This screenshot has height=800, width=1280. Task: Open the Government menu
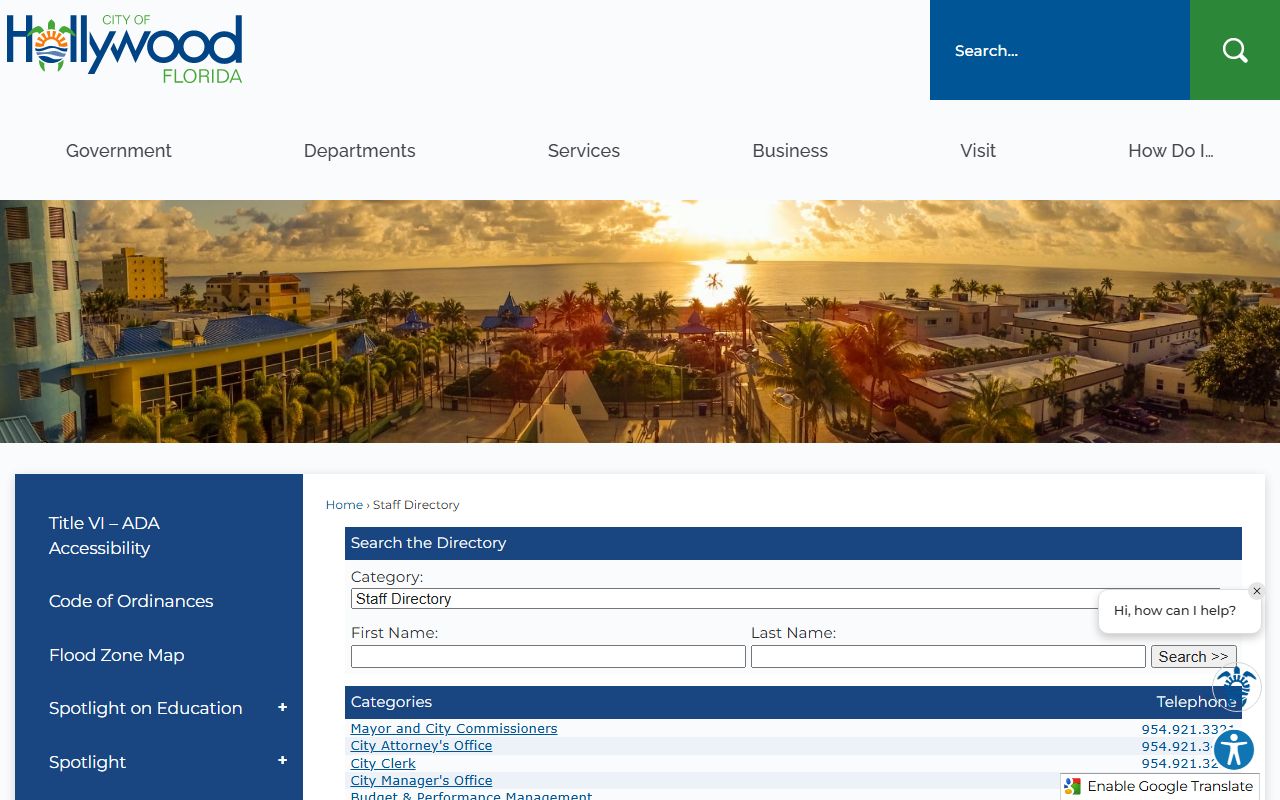tap(119, 151)
